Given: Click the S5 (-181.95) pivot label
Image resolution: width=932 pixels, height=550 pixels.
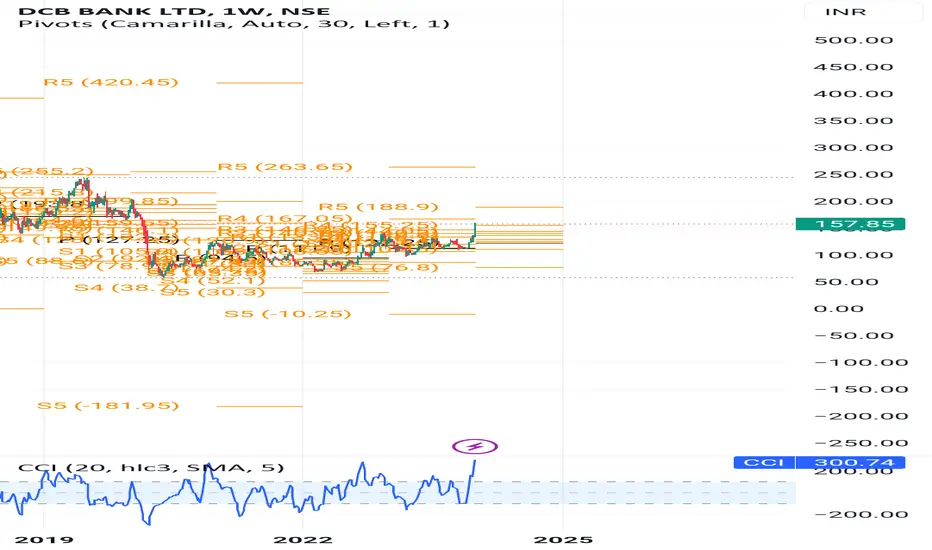Looking at the screenshot, I should tap(108, 406).
